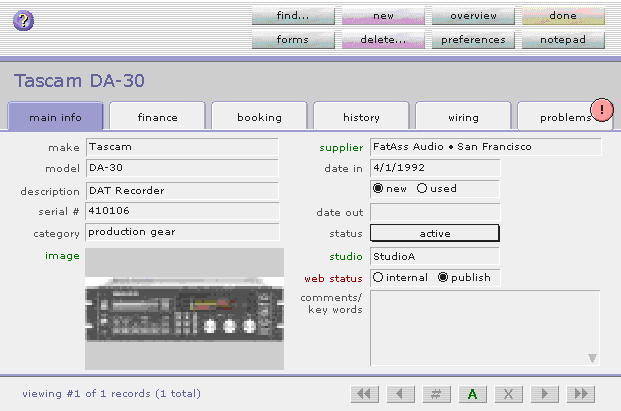The image size is (621, 411).
Task: Click the green A button
Action: [x=472, y=394]
